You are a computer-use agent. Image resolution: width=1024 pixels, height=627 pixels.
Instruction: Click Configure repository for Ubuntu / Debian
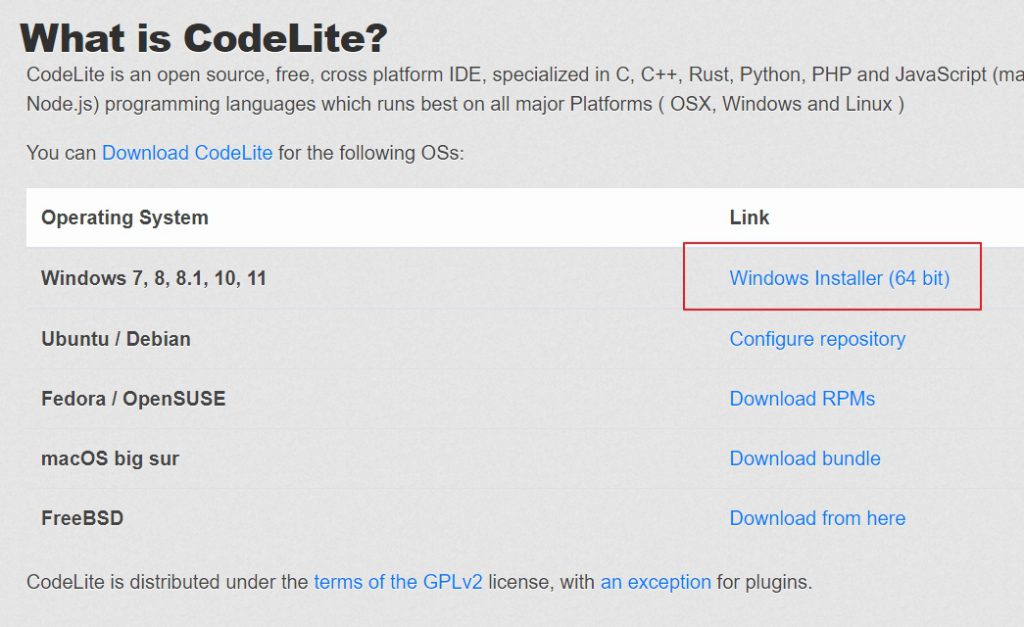click(818, 339)
